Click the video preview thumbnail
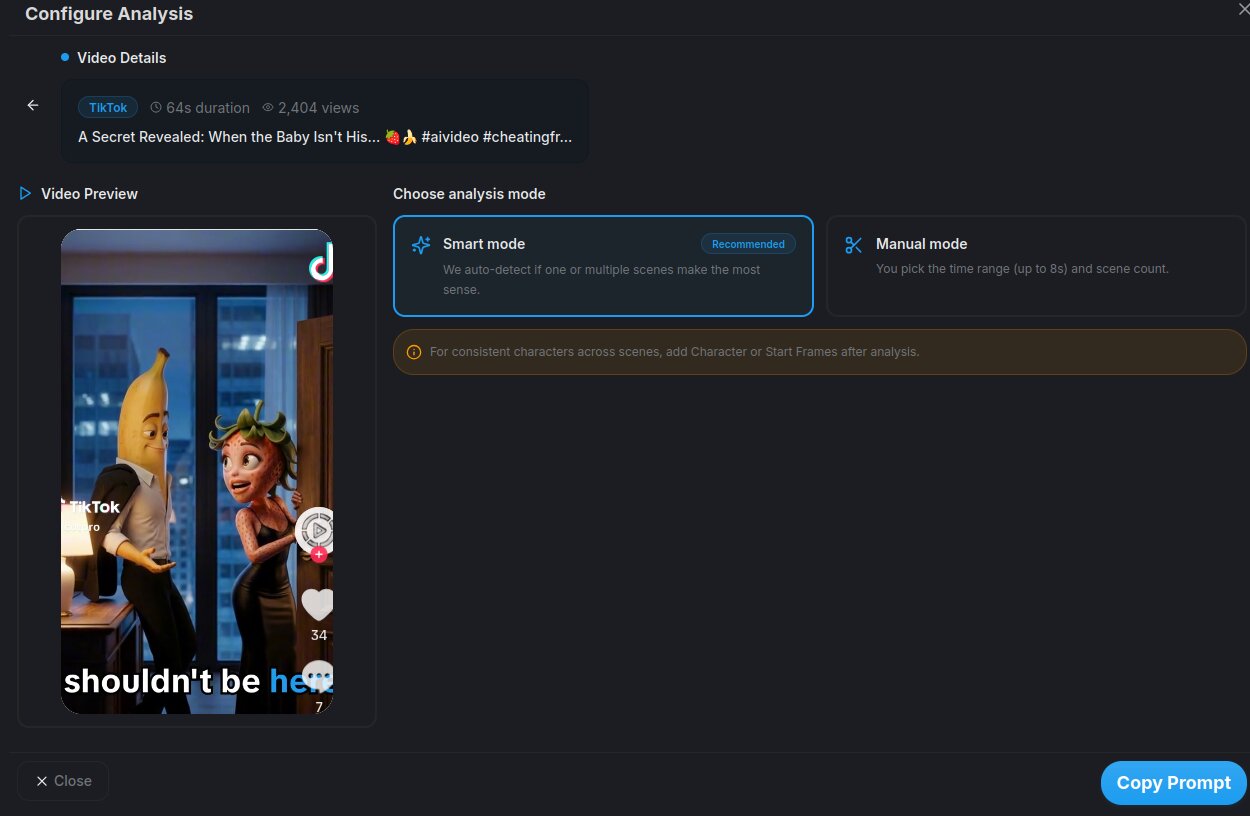1250x816 pixels. [x=197, y=471]
